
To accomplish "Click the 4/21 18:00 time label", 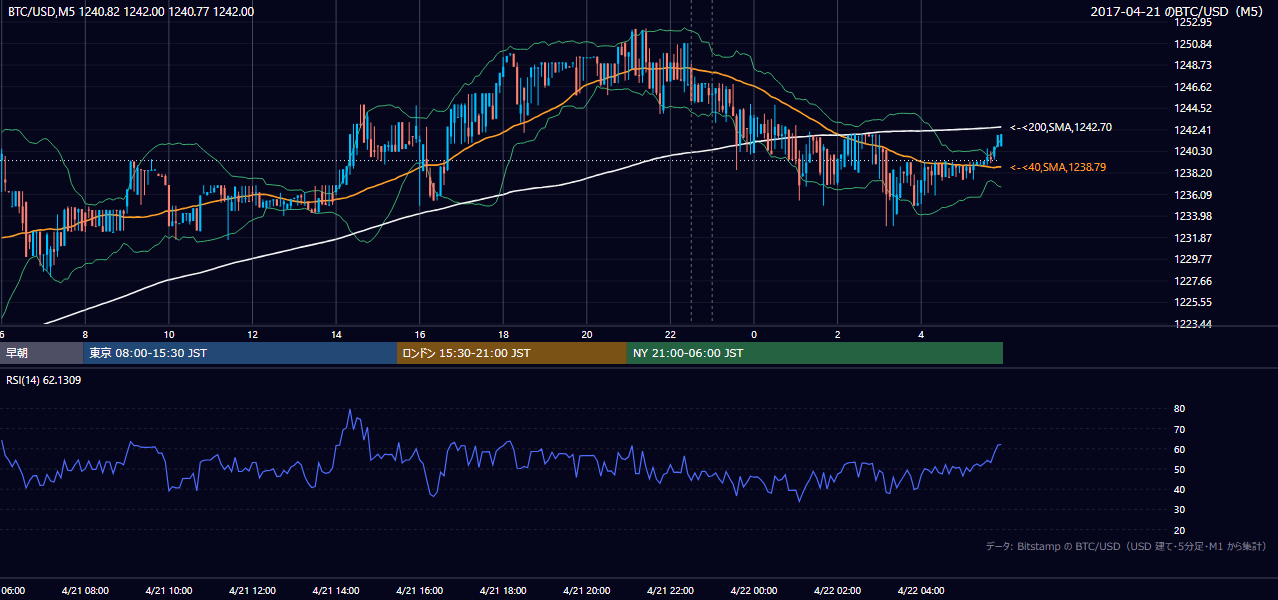I will pyautogui.click(x=502, y=591).
